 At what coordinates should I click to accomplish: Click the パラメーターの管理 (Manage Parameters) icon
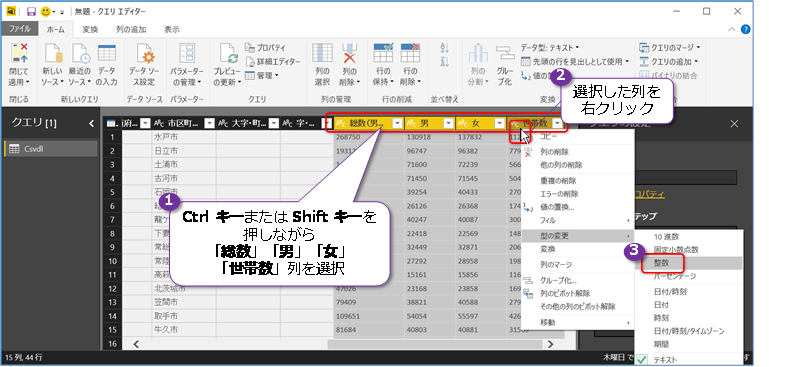[x=186, y=54]
